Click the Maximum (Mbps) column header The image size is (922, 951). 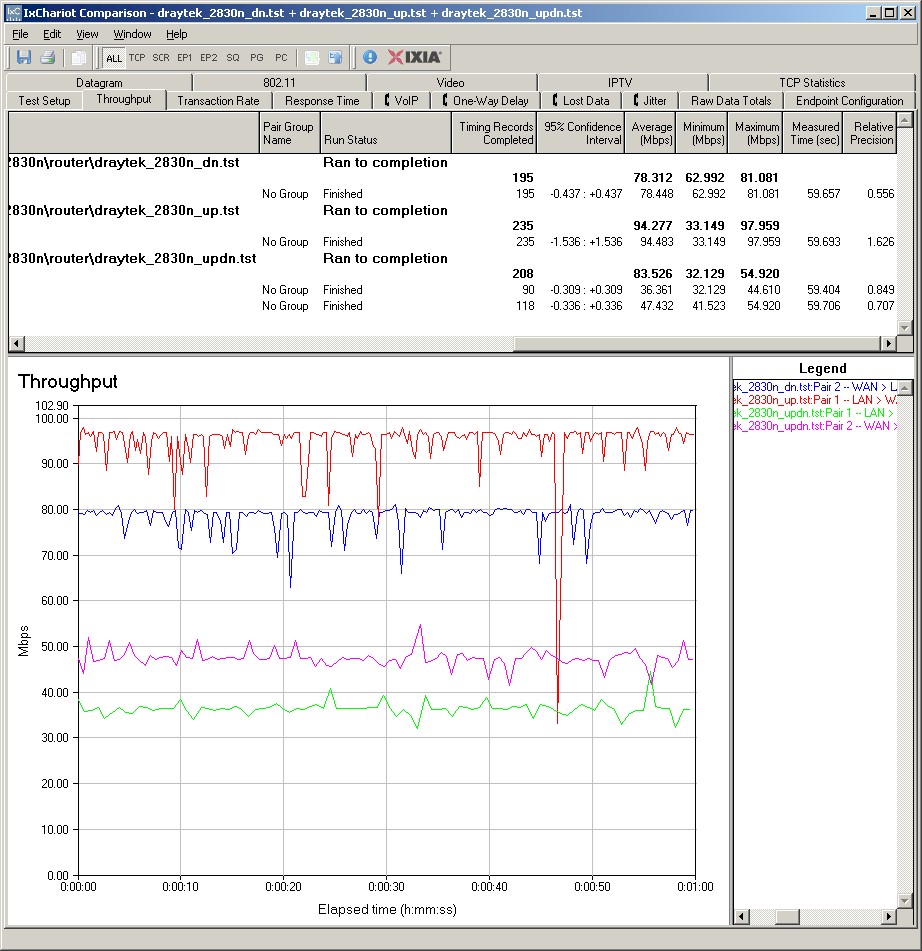tap(755, 133)
